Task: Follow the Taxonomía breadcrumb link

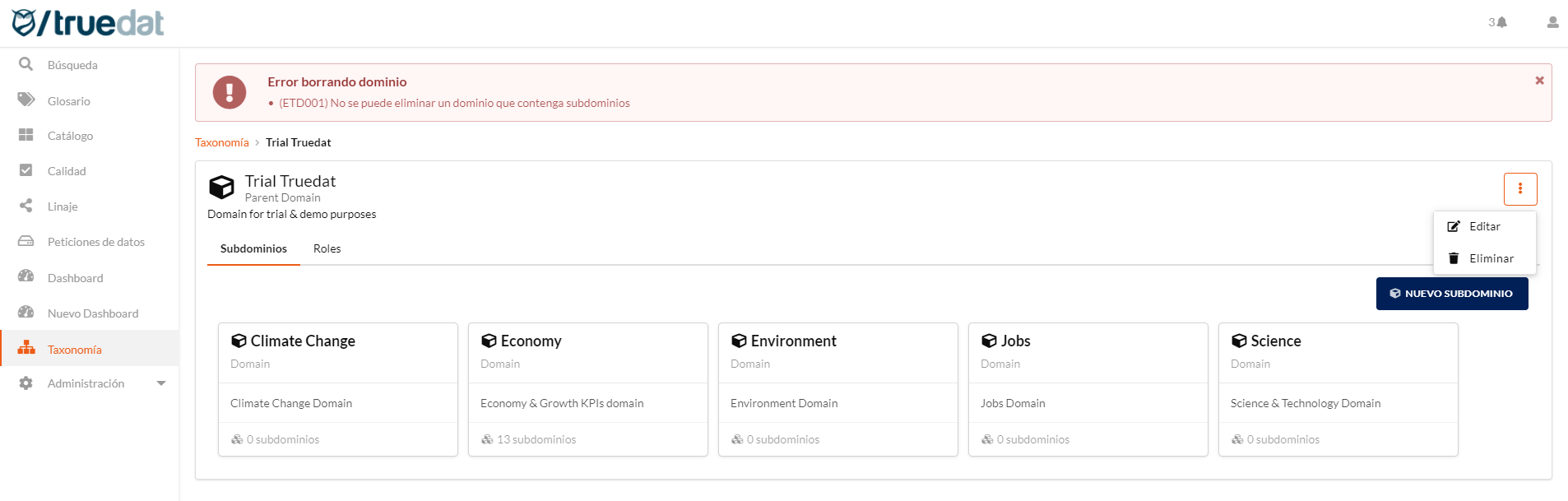Action: [222, 142]
